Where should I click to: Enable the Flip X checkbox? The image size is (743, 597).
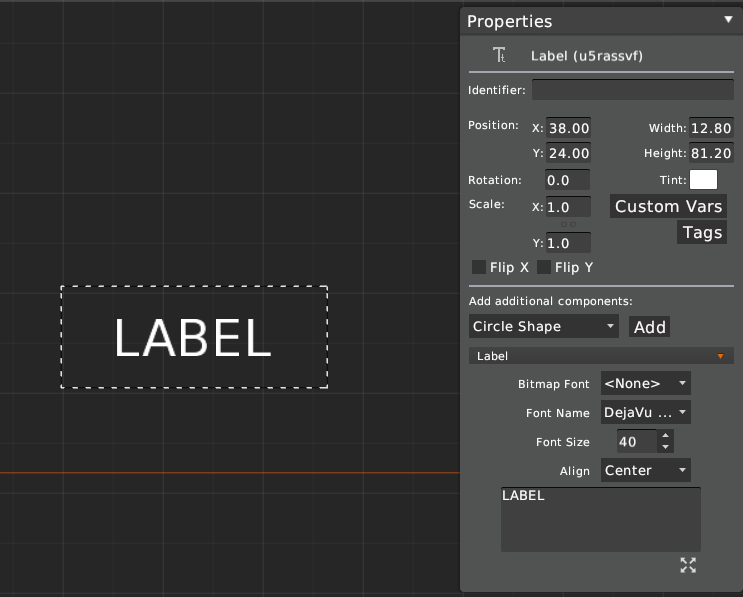pos(479,267)
